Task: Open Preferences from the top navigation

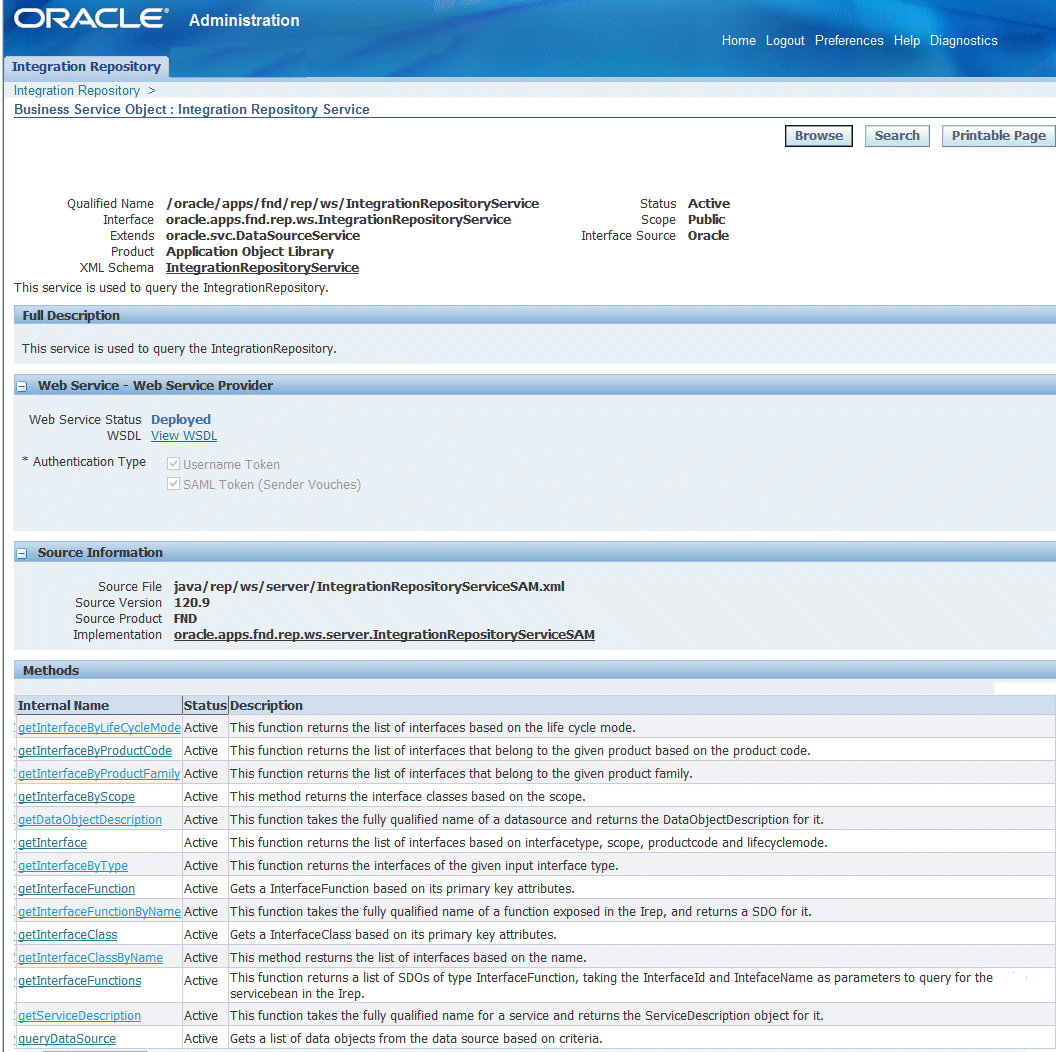Action: click(x=849, y=40)
